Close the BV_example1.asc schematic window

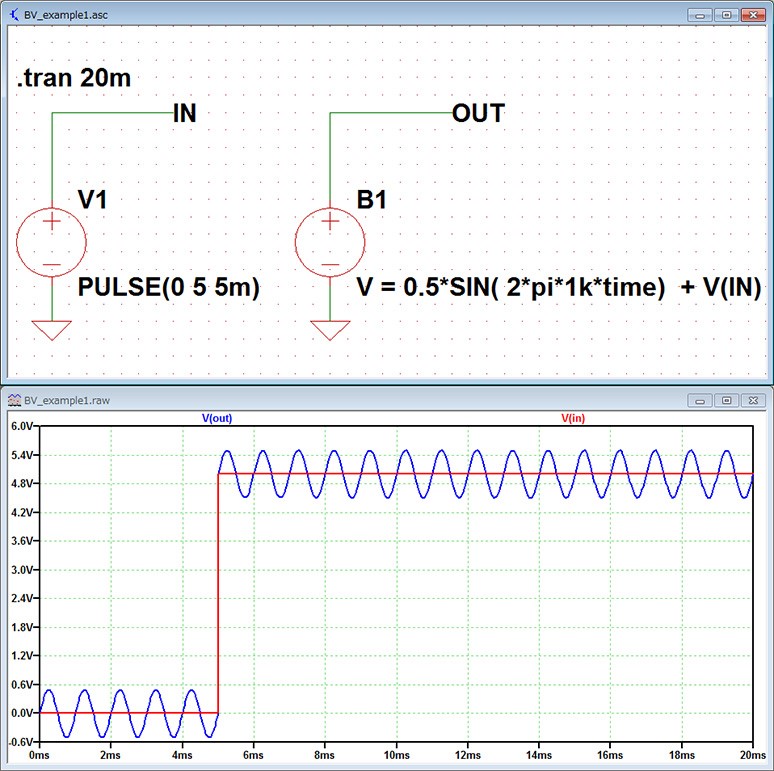coord(751,17)
